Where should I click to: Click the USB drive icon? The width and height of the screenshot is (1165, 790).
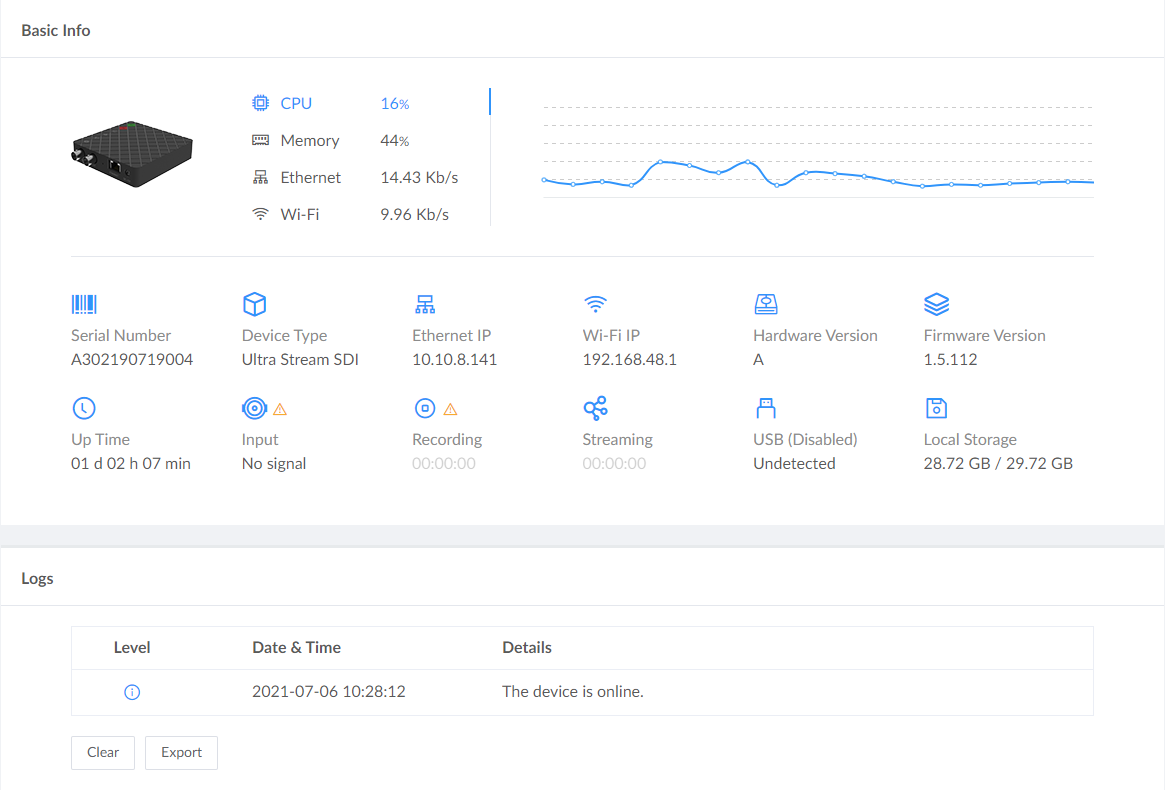(766, 408)
